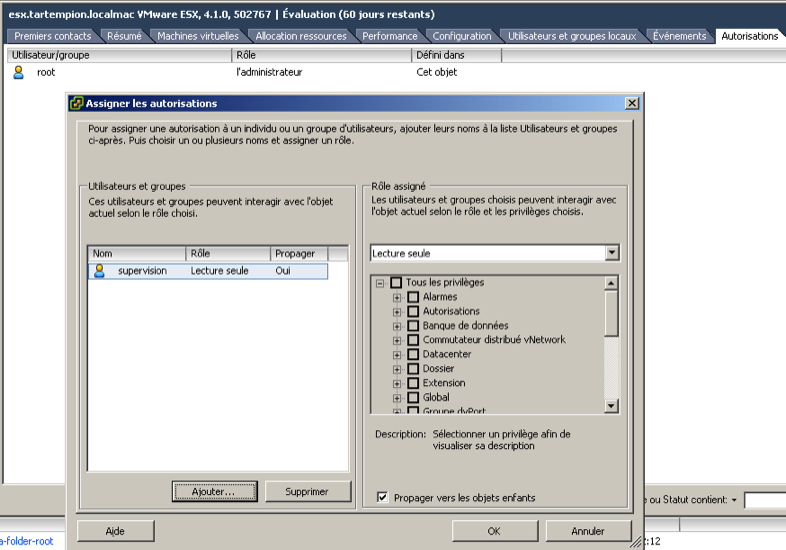This screenshot has width=786, height=550.
Task: Click the VMware icon in dialog title bar
Action: click(76, 103)
